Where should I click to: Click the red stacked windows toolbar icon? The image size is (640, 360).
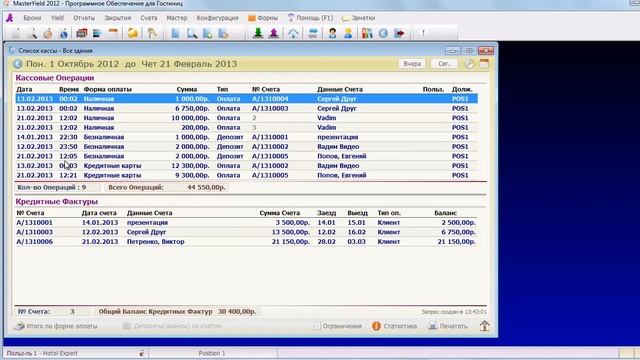(x=82, y=33)
